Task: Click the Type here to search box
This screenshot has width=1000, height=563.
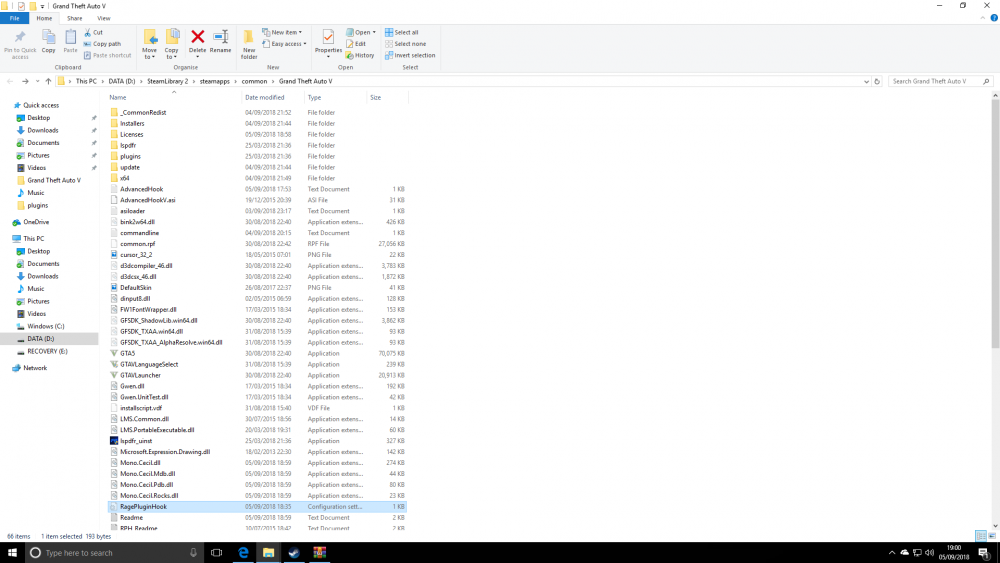Action: [113, 553]
